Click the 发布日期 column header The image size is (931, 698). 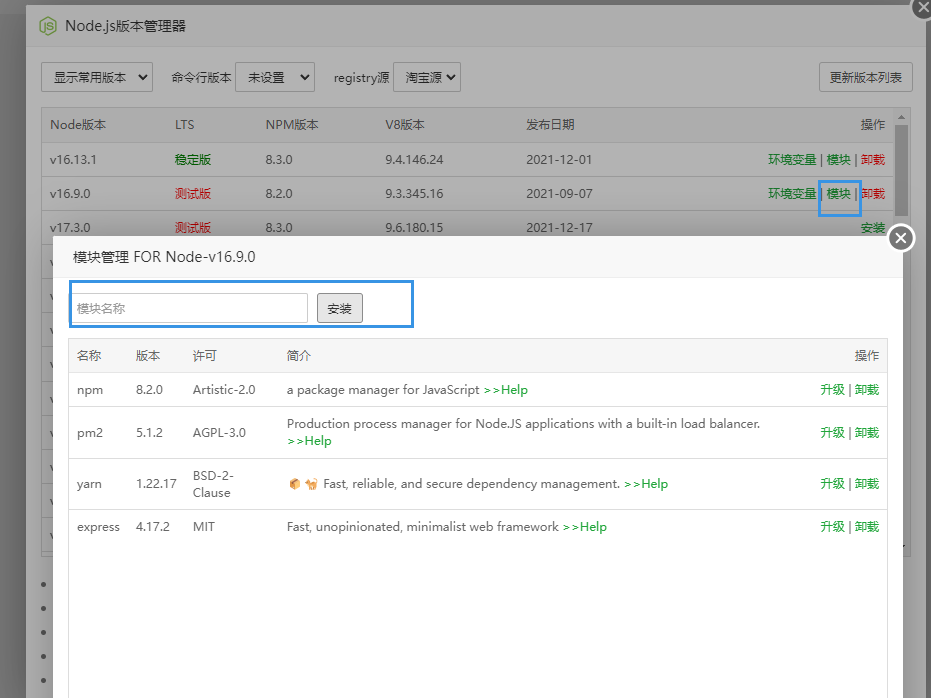[550, 125]
